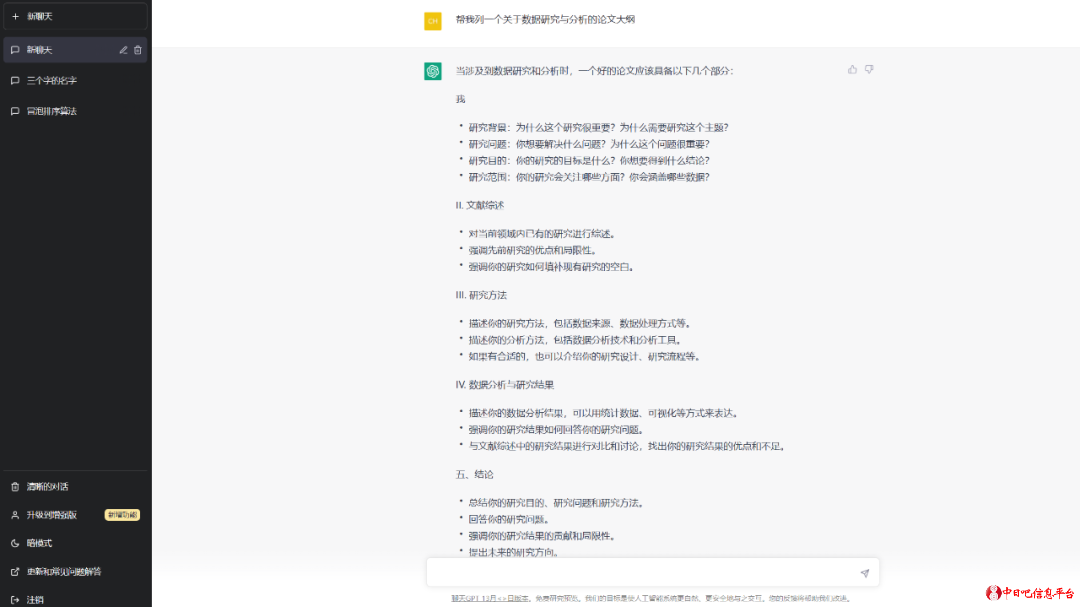1080x607 pixels.
Task: Click the ChatGPT green avatar icon
Action: pos(432,71)
